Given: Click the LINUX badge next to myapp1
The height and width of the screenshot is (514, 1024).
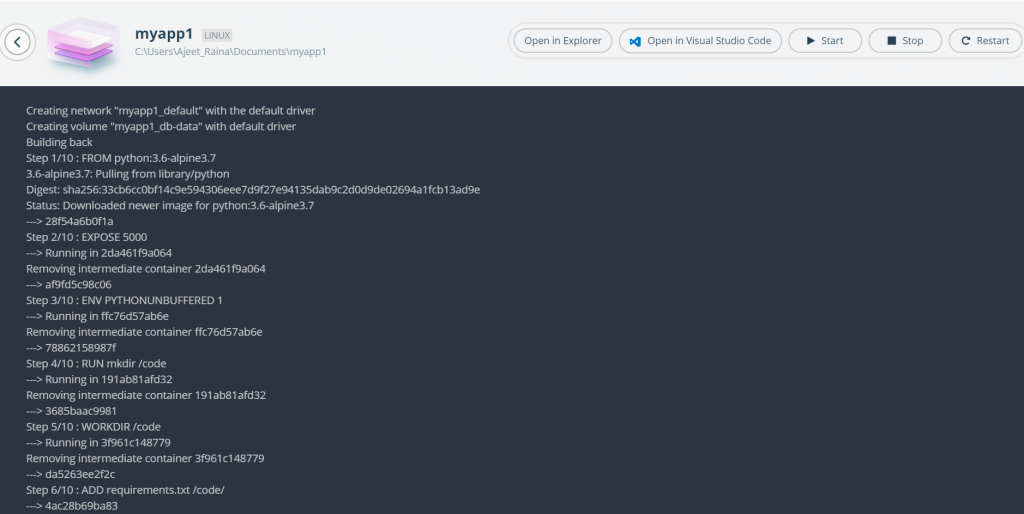Looking at the screenshot, I should pos(217,35).
